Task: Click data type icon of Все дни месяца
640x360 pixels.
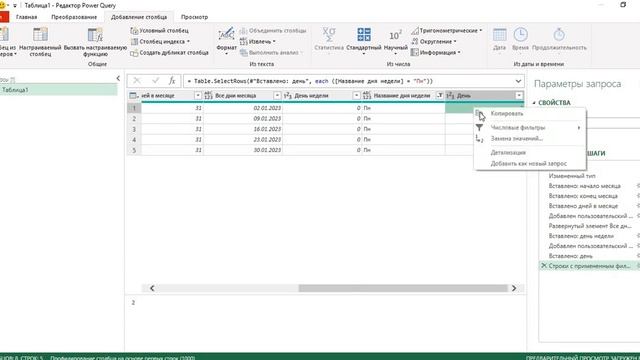Action: tap(208, 96)
